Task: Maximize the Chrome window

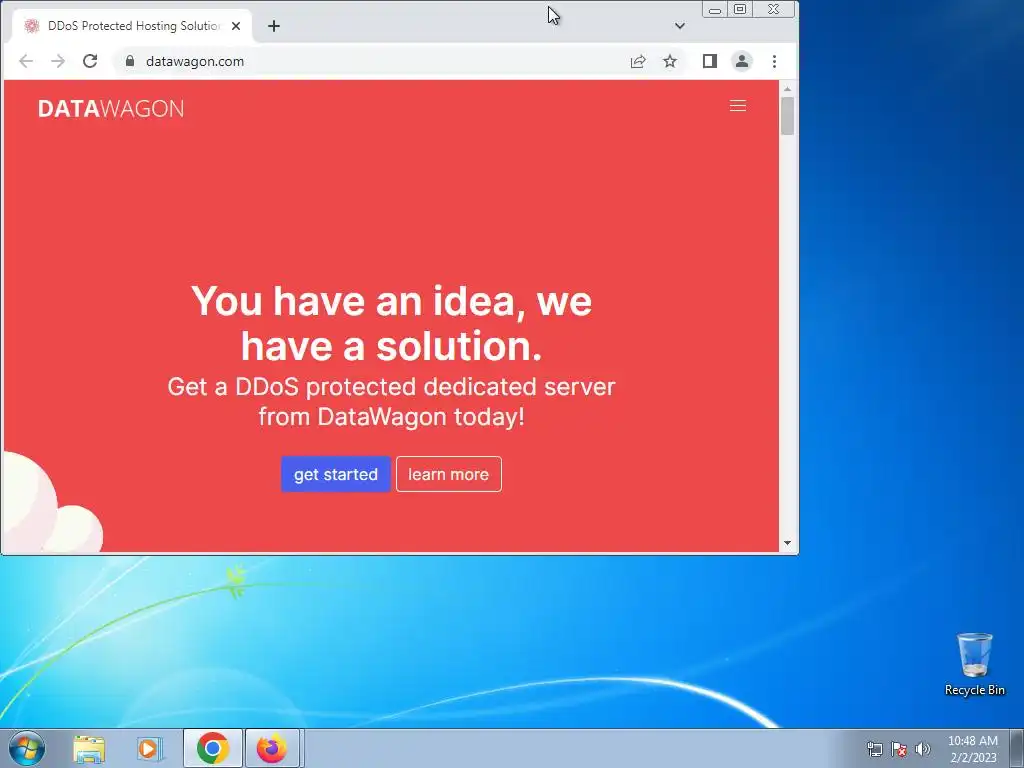Action: tap(740, 9)
